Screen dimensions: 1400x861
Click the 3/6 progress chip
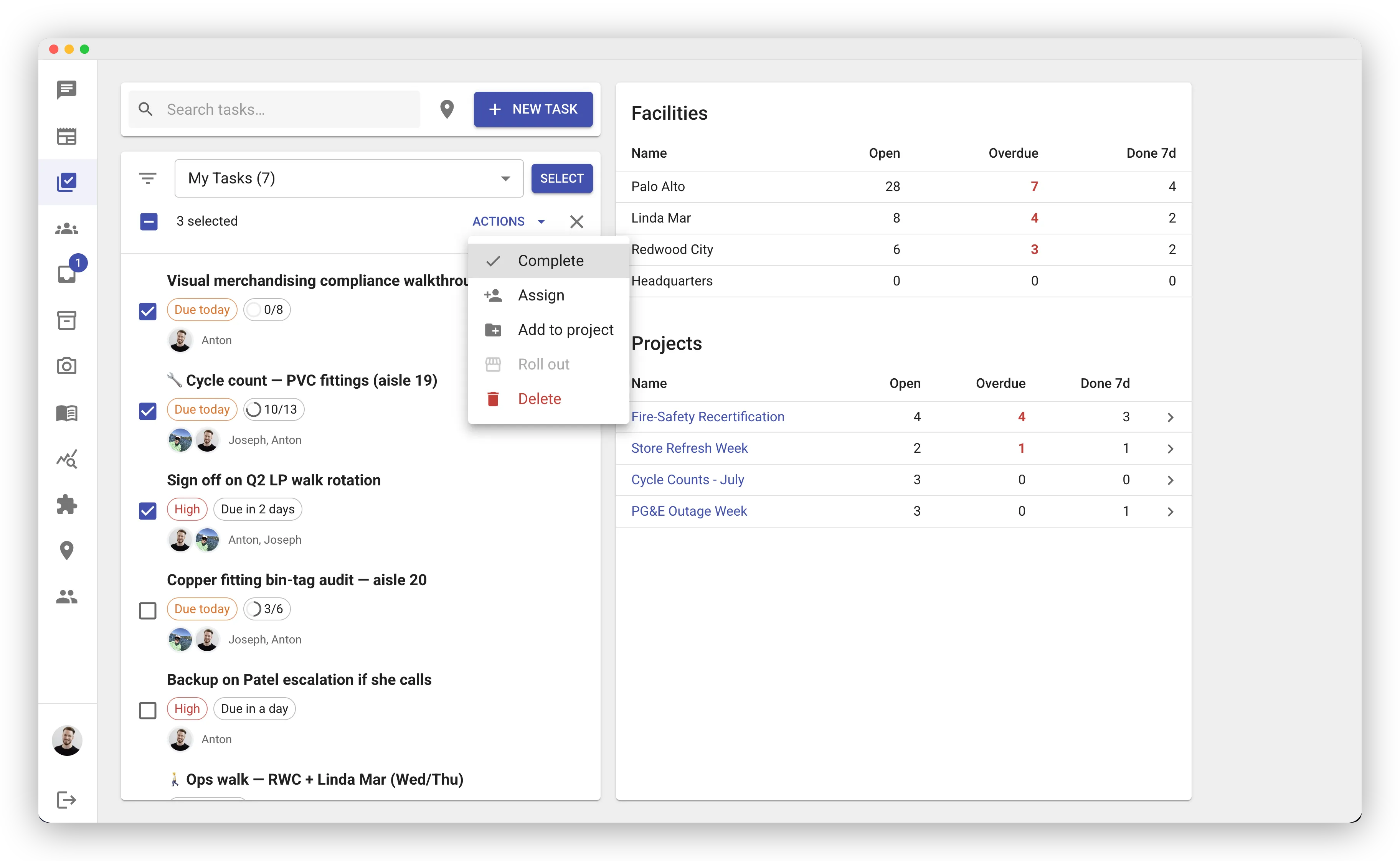point(267,609)
